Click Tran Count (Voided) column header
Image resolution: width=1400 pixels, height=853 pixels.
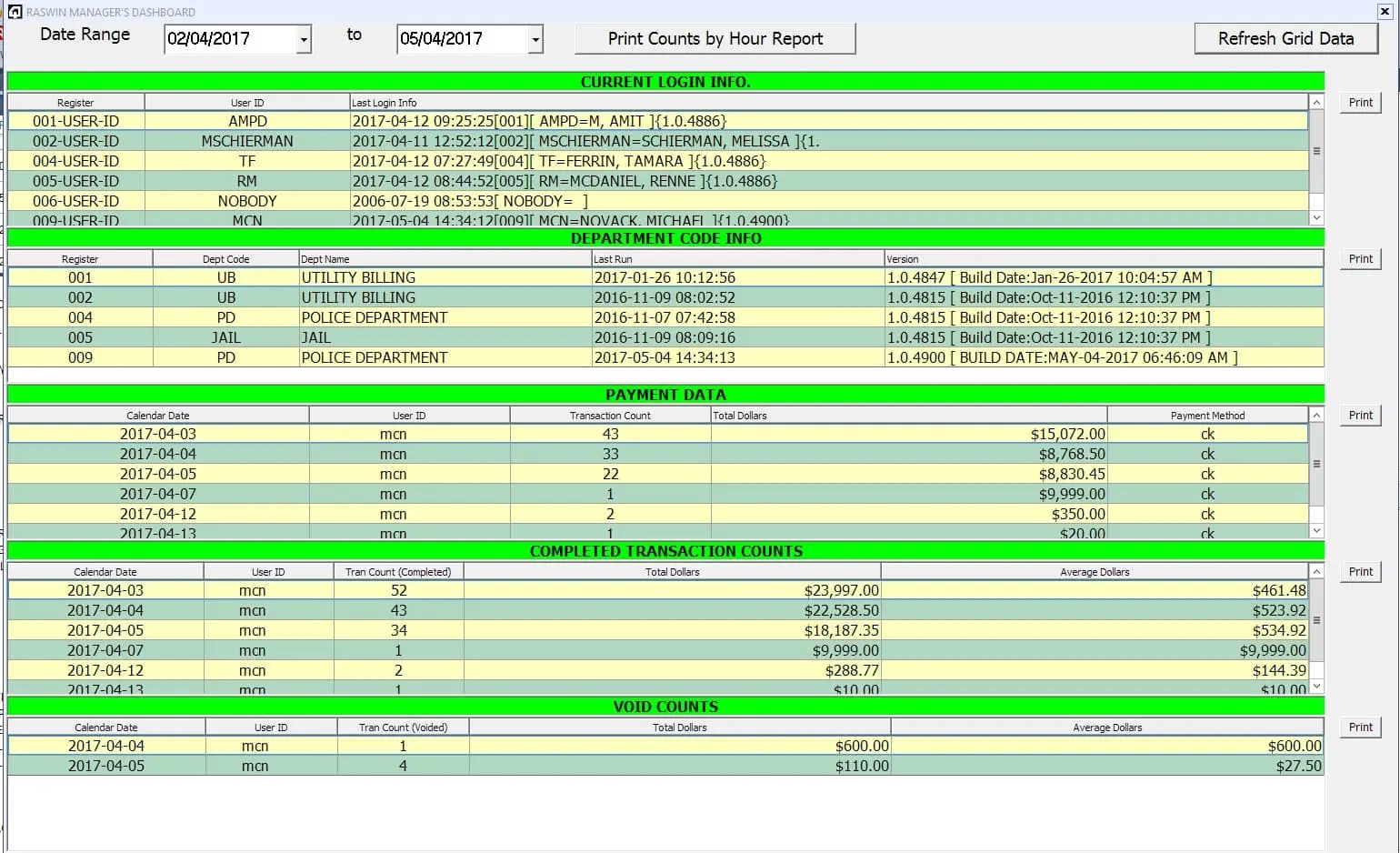pyautogui.click(x=403, y=728)
